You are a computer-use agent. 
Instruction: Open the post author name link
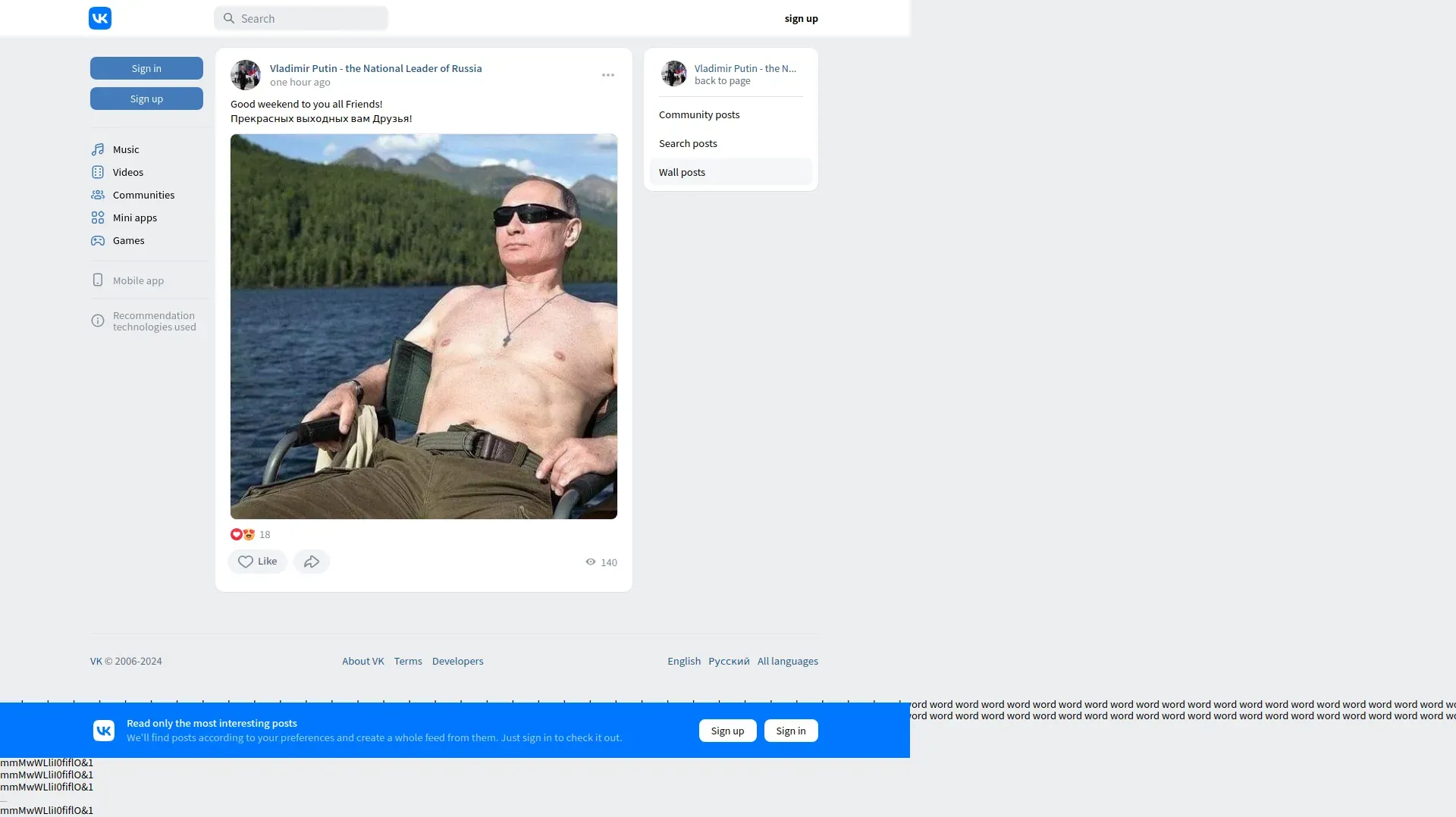click(376, 68)
